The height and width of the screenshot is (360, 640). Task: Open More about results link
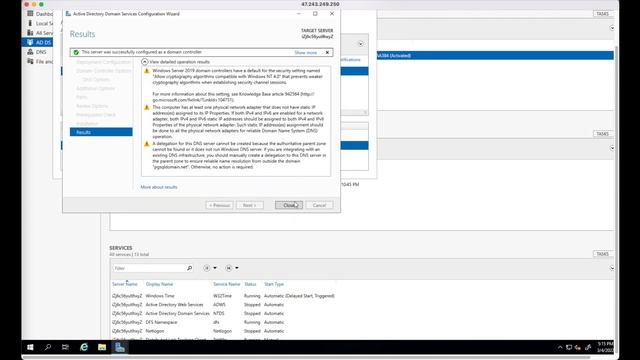coord(159,187)
